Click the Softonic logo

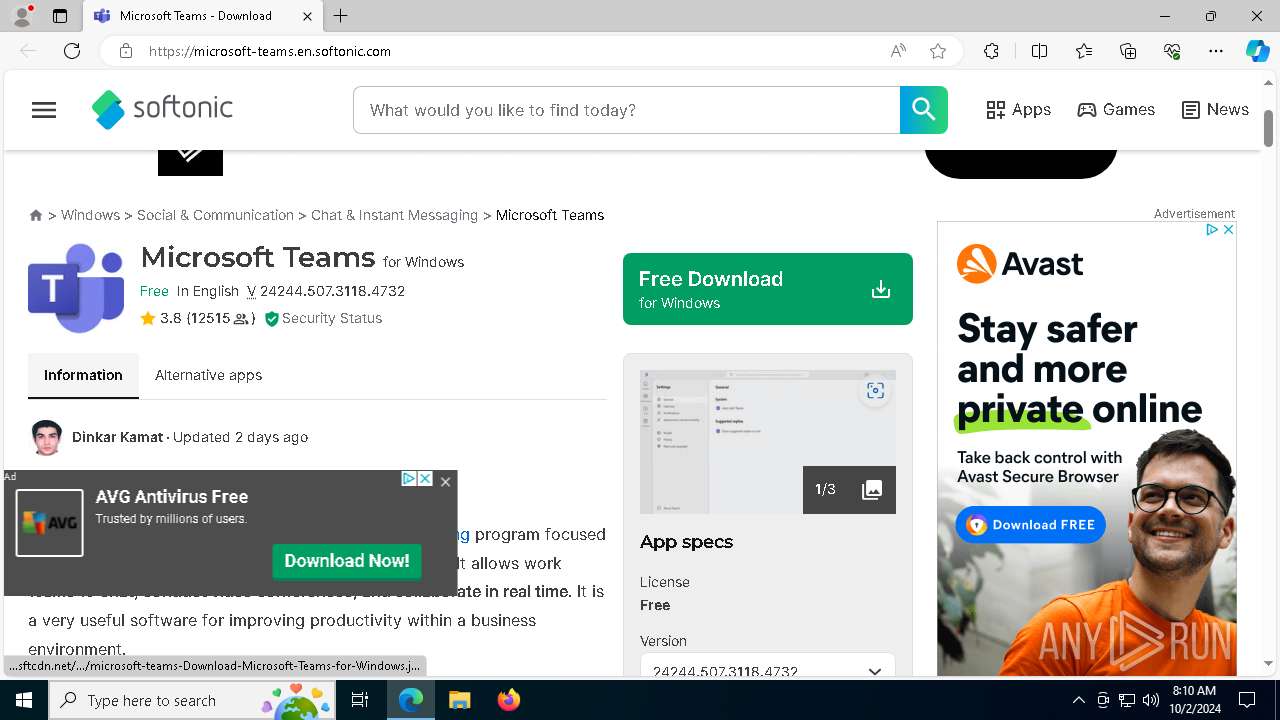(162, 110)
